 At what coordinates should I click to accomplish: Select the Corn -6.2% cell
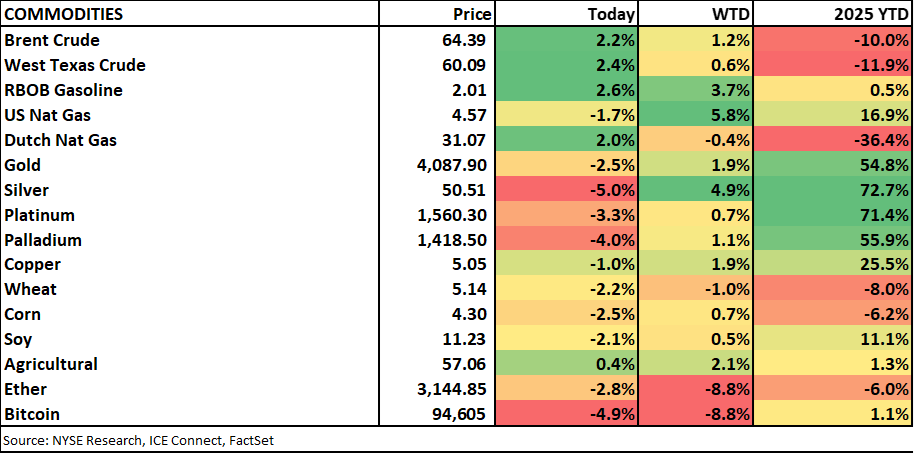pyautogui.click(x=834, y=314)
